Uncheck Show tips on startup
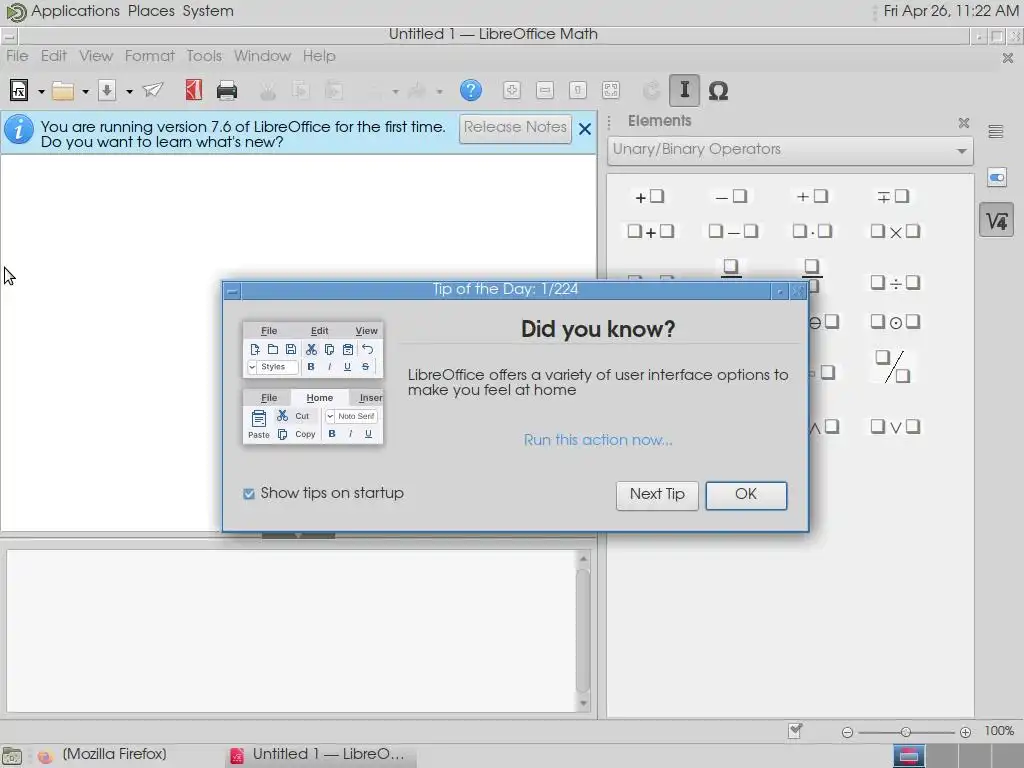 click(249, 494)
